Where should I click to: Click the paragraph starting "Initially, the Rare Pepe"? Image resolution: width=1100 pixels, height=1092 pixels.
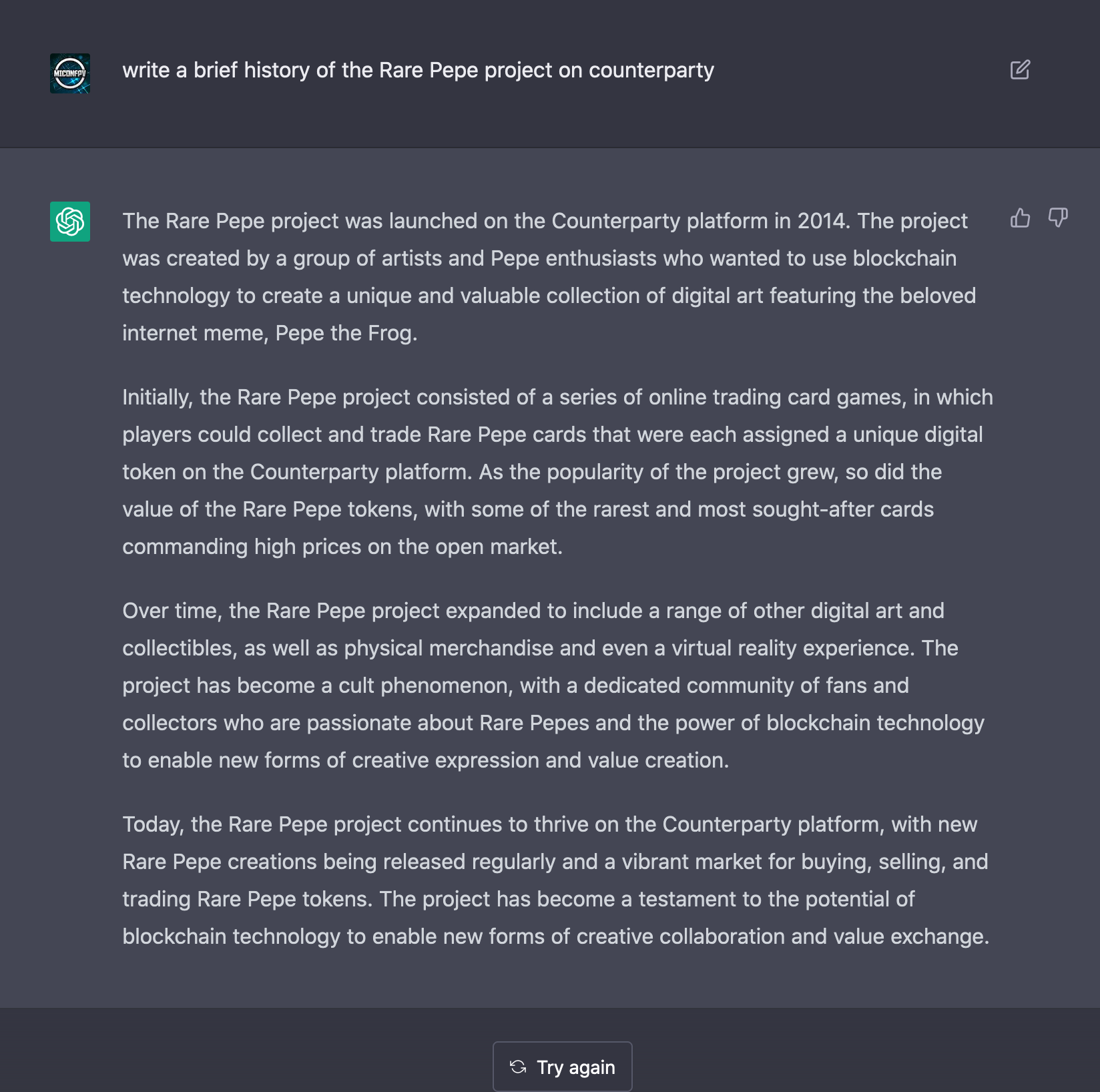click(x=558, y=472)
